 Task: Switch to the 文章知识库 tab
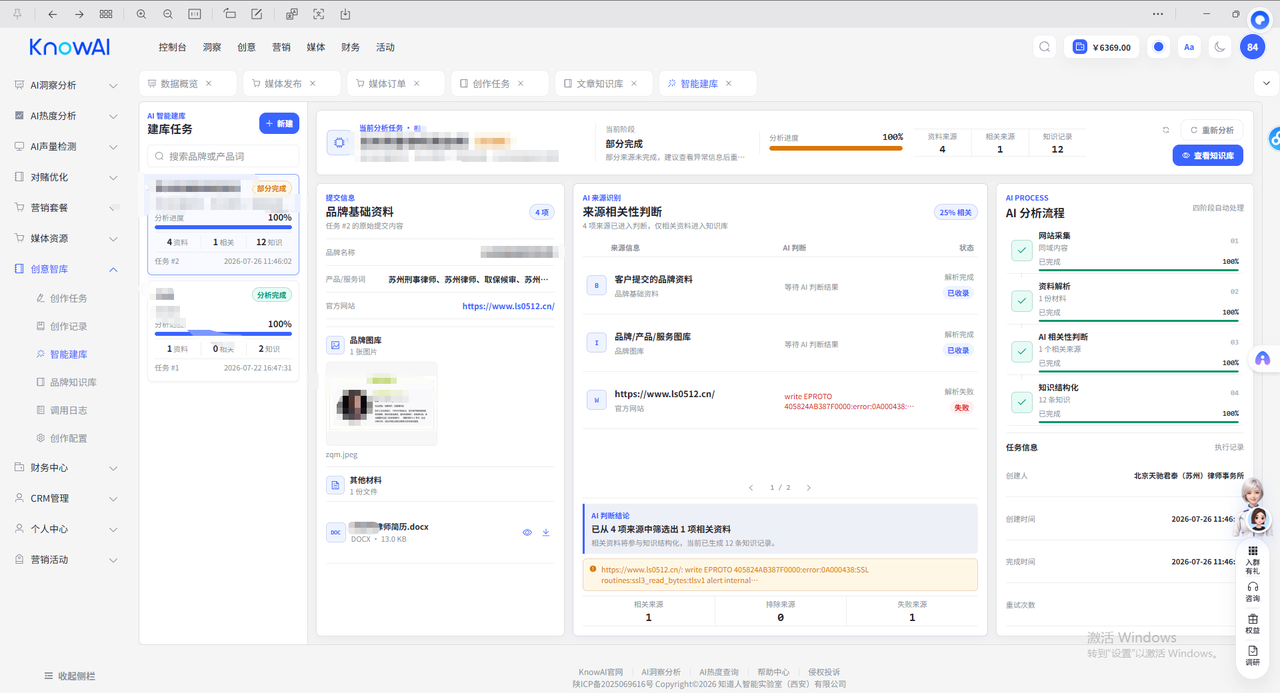pyautogui.click(x=600, y=84)
